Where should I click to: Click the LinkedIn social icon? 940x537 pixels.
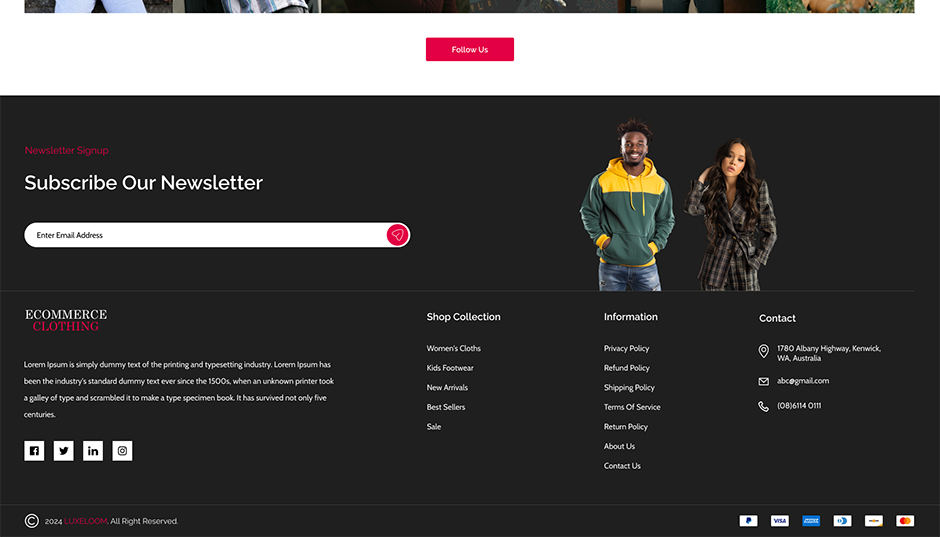(93, 451)
